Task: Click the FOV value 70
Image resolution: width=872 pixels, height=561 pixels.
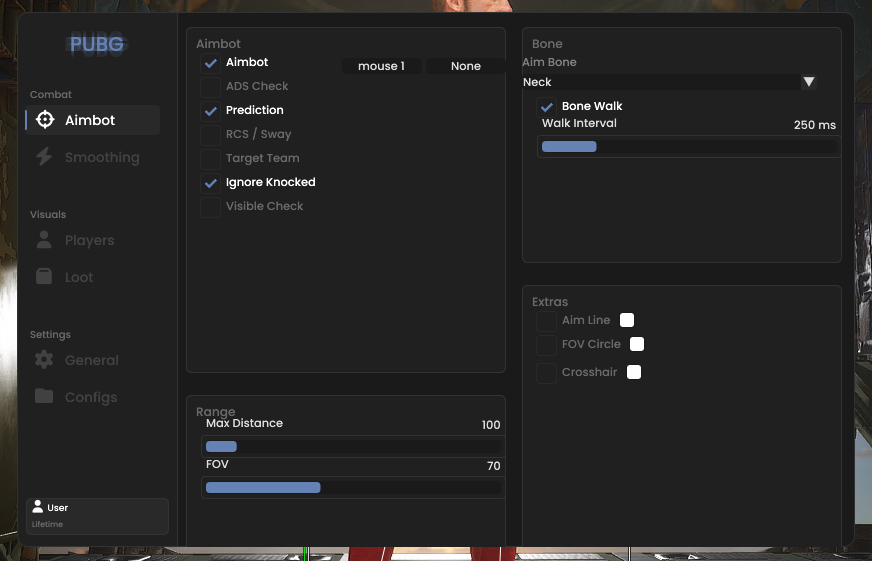Action: (493, 466)
